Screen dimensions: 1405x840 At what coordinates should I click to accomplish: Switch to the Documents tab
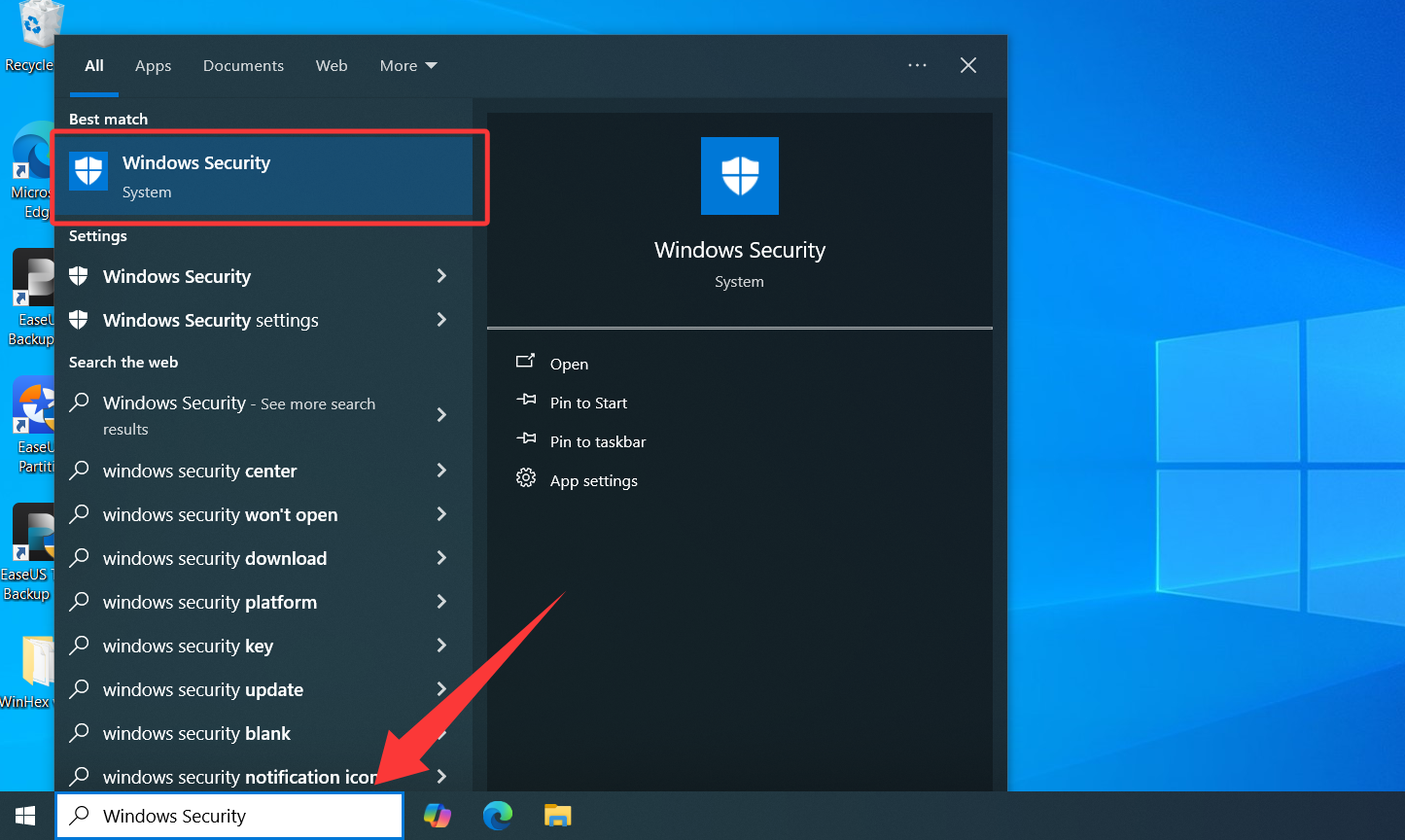[x=243, y=65]
